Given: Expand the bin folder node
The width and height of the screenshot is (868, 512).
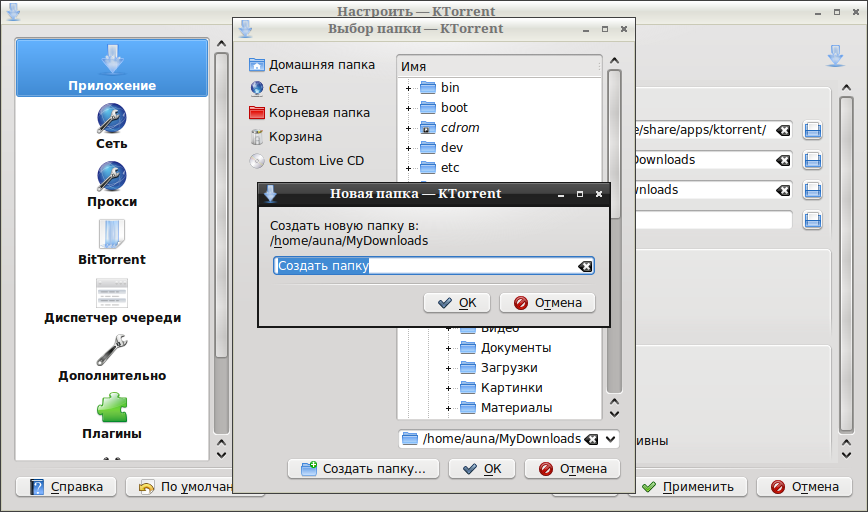Looking at the screenshot, I should click(x=409, y=88).
